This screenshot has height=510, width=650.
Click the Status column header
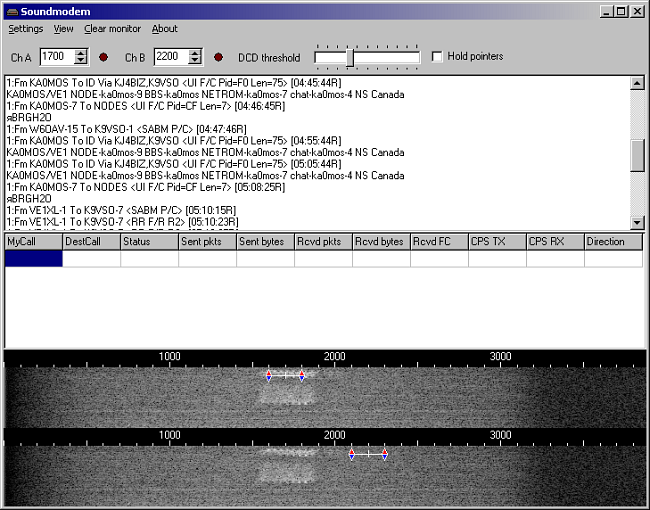click(150, 242)
